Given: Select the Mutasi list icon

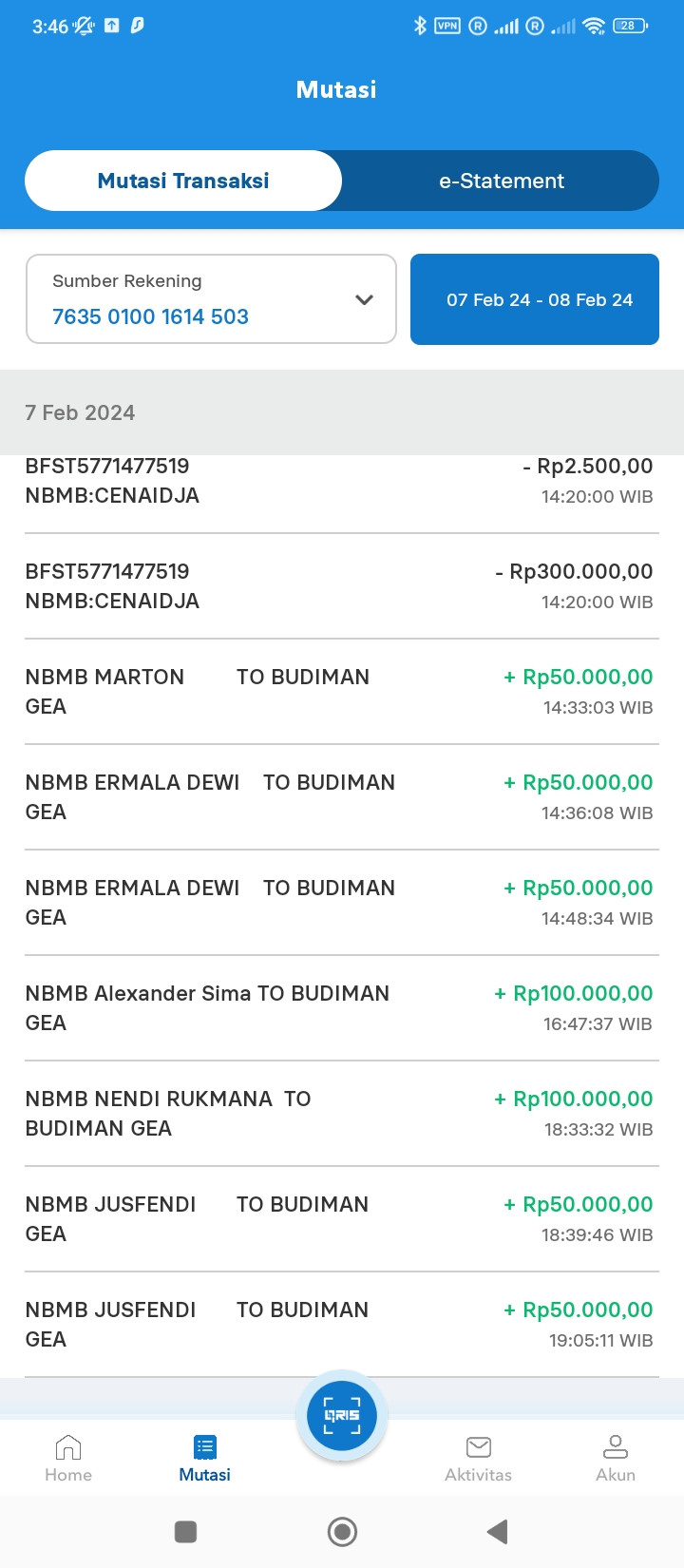Looking at the screenshot, I should tap(205, 1447).
